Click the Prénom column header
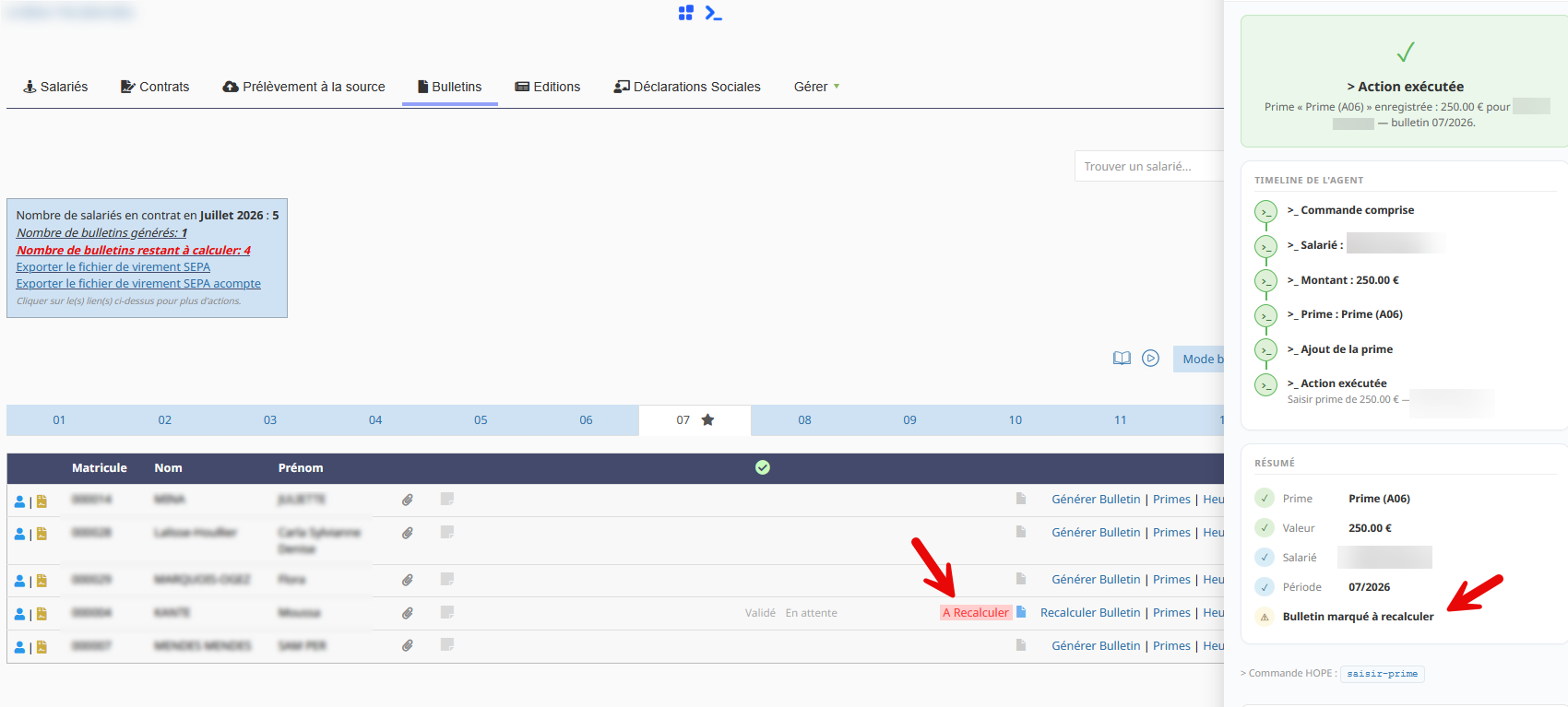Viewport: 1568px width, 707px height. coord(301,467)
